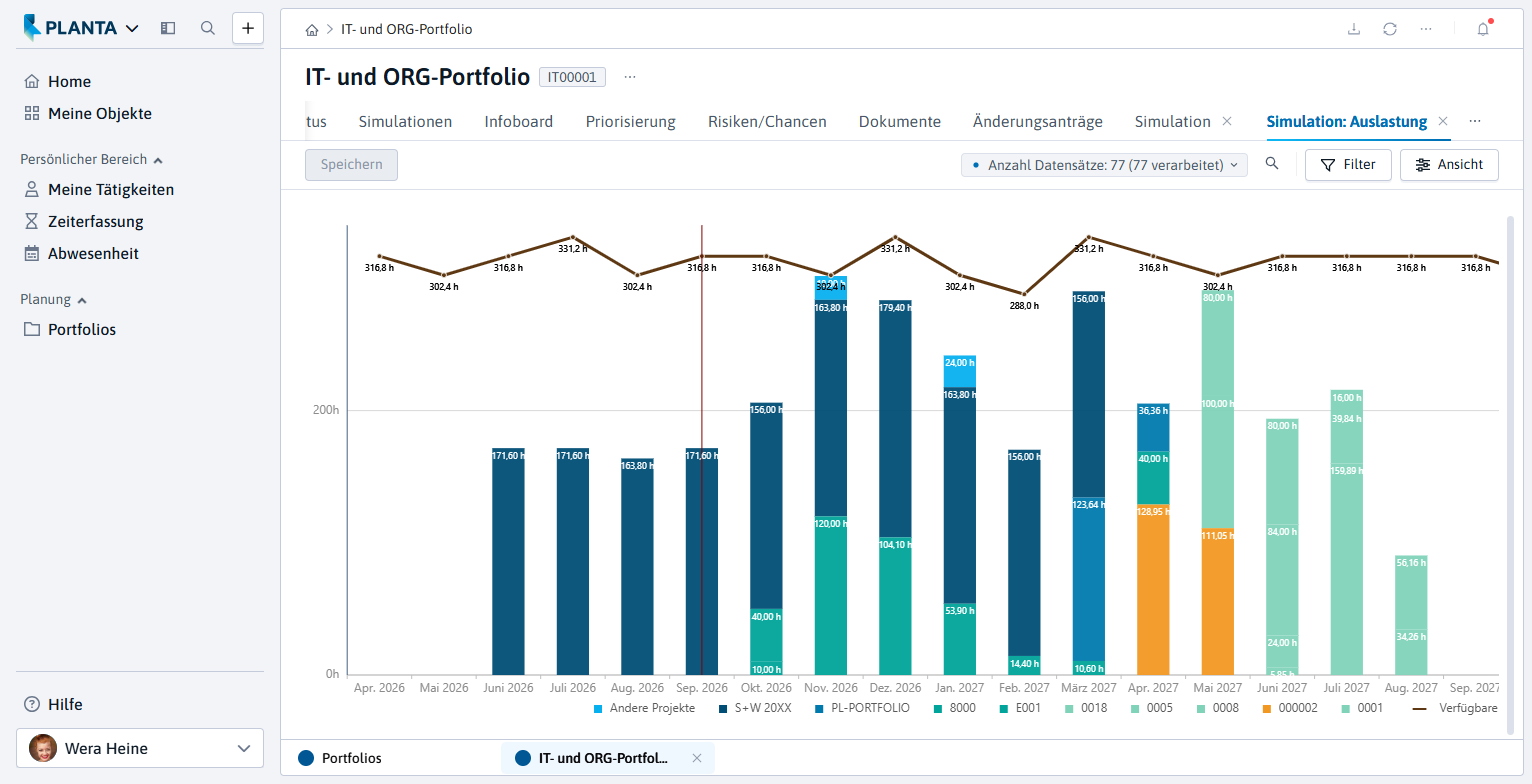Show more tabs via overflow dots
1532x784 pixels.
click(1475, 121)
